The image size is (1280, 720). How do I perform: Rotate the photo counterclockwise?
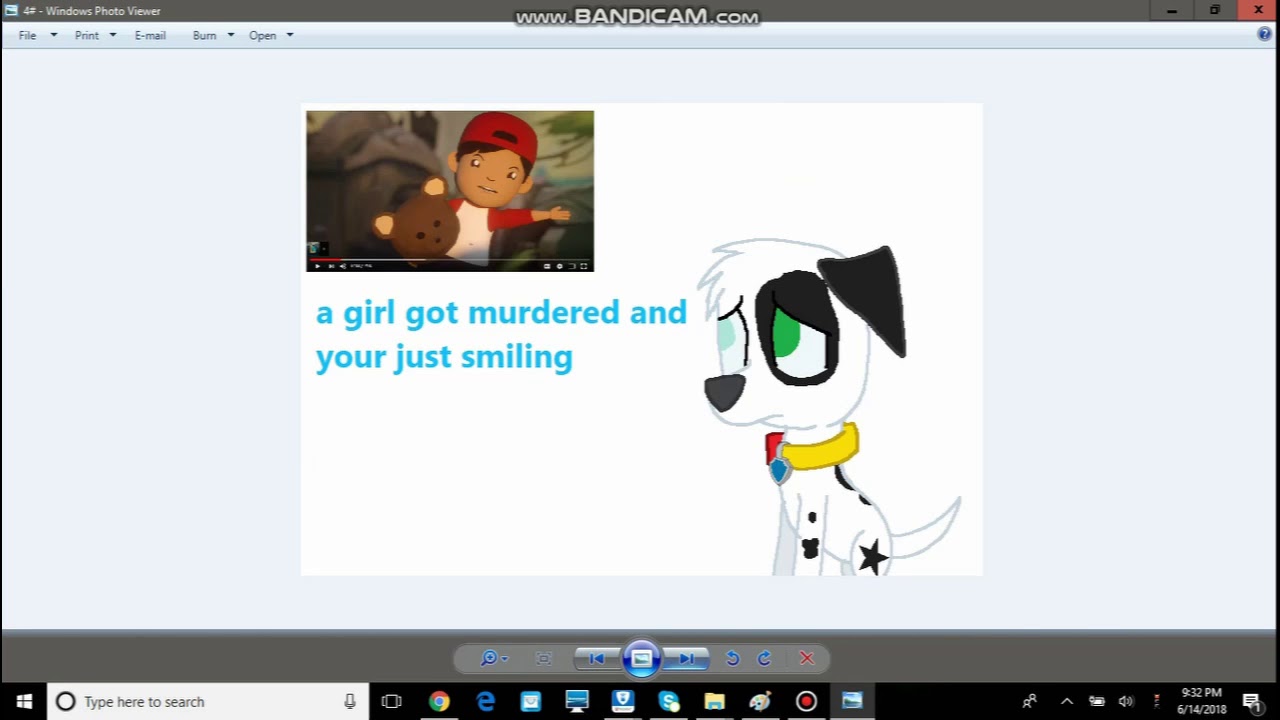(732, 658)
